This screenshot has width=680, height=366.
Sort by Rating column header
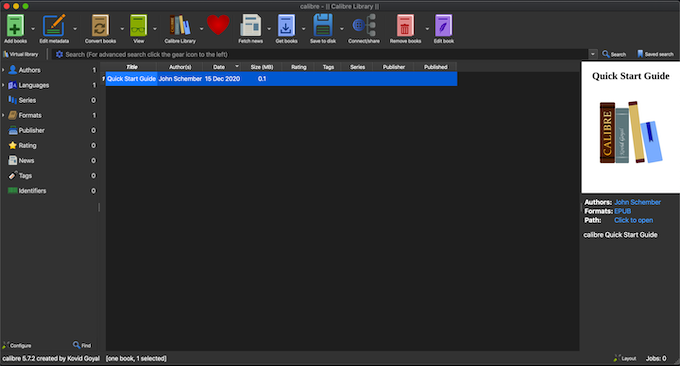click(298, 67)
